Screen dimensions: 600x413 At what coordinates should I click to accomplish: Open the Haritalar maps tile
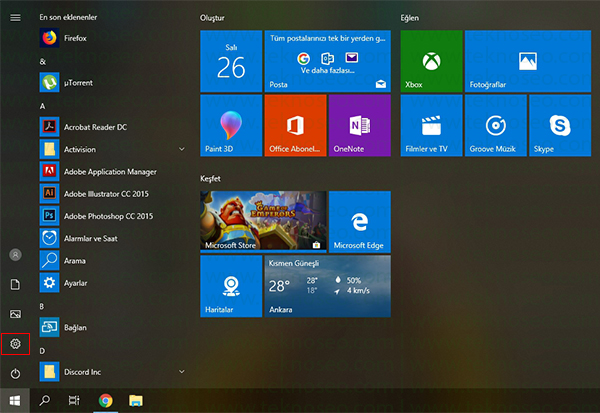click(231, 286)
